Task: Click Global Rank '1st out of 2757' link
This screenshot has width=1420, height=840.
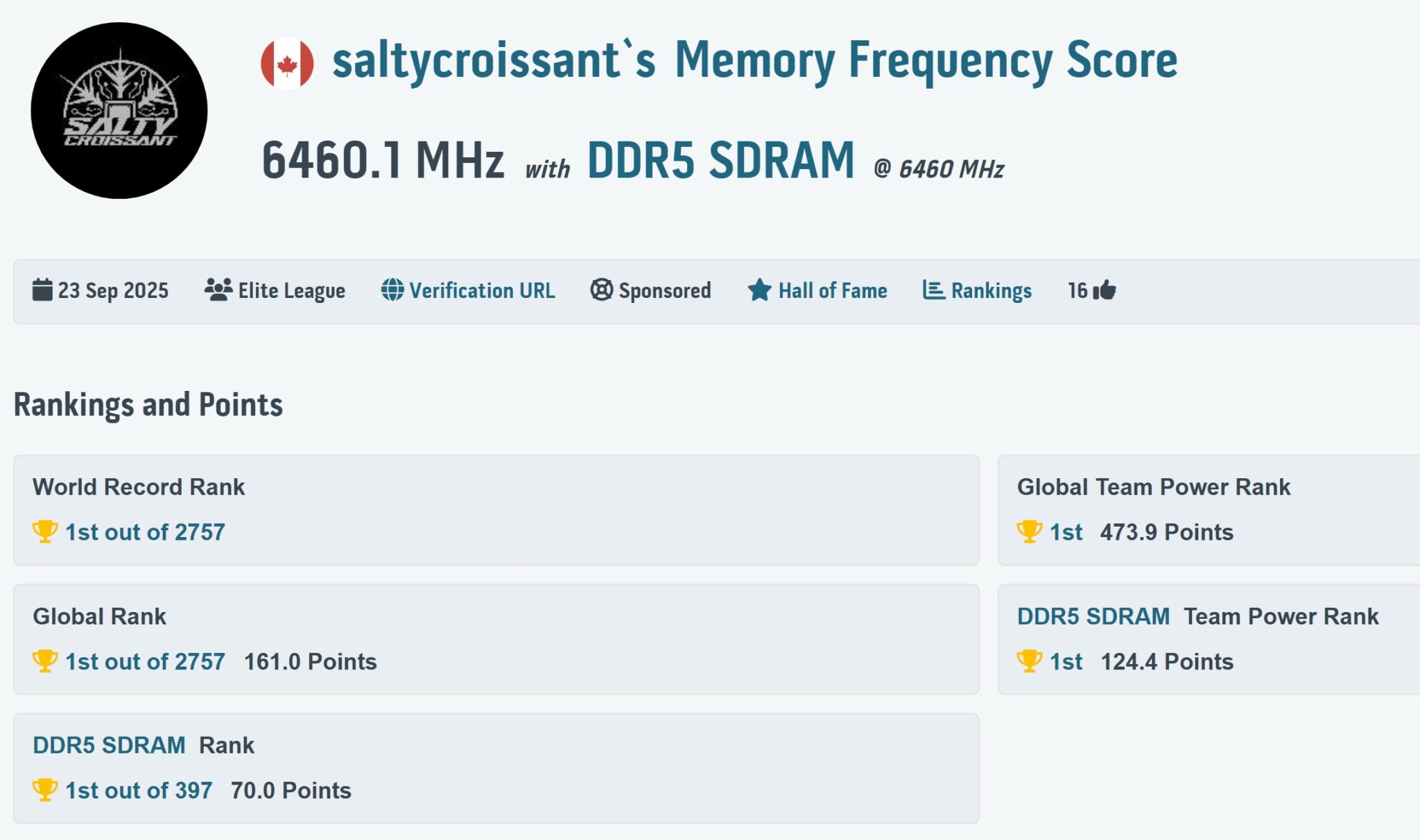Action: (145, 662)
